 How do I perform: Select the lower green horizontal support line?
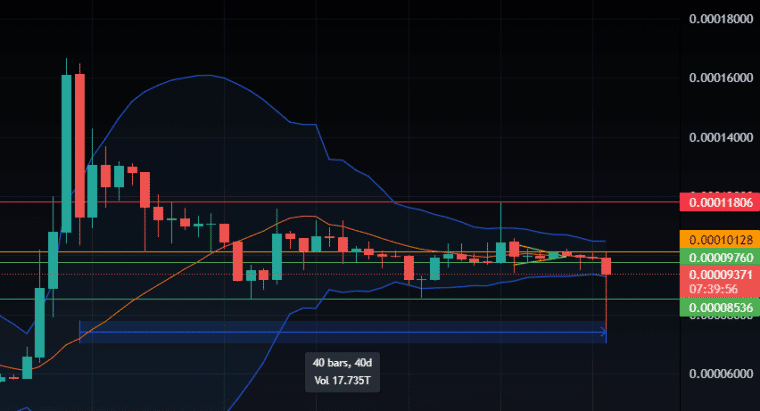(x=339, y=299)
